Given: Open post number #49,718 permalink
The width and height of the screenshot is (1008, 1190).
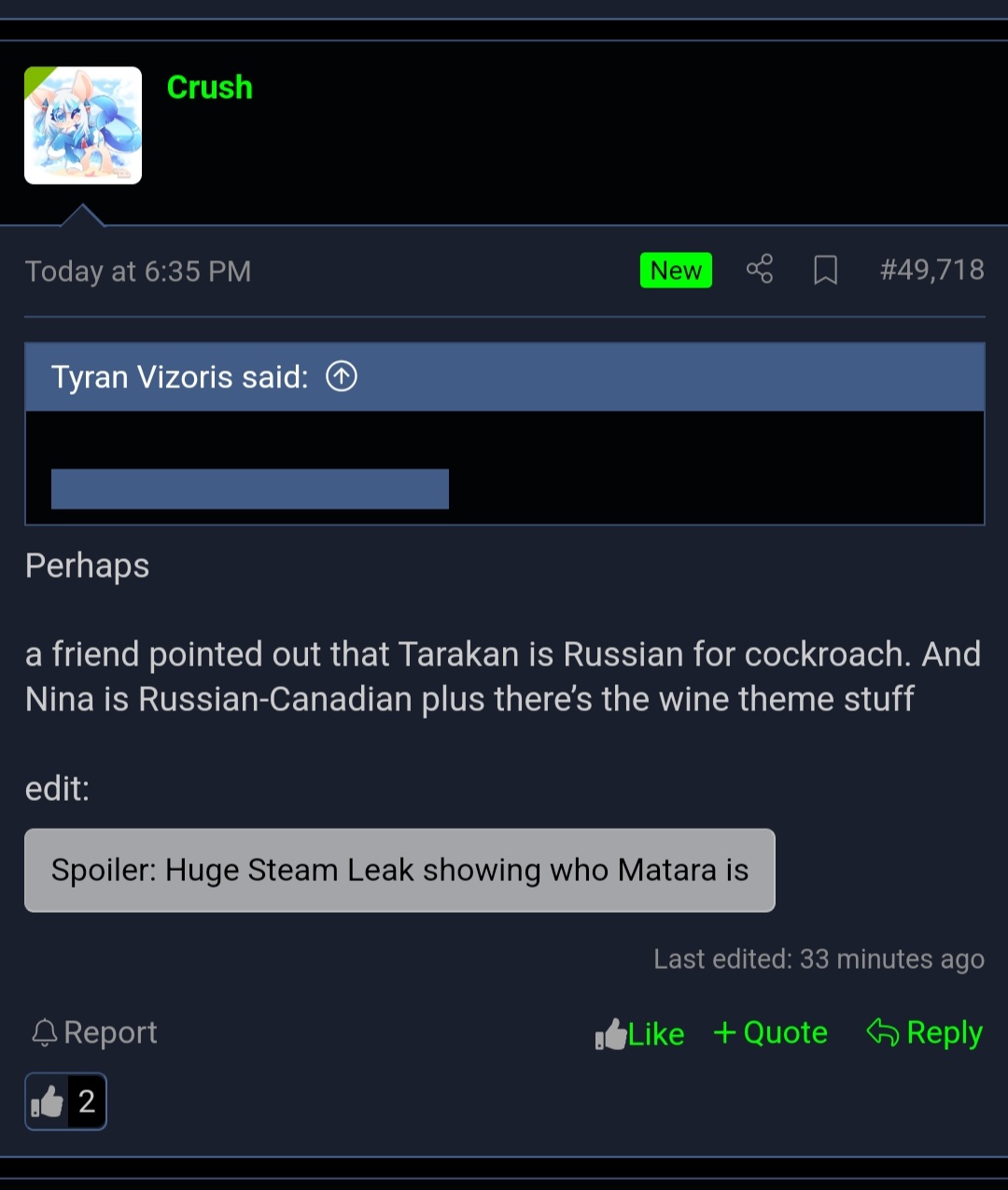Looking at the screenshot, I should point(931,270).
